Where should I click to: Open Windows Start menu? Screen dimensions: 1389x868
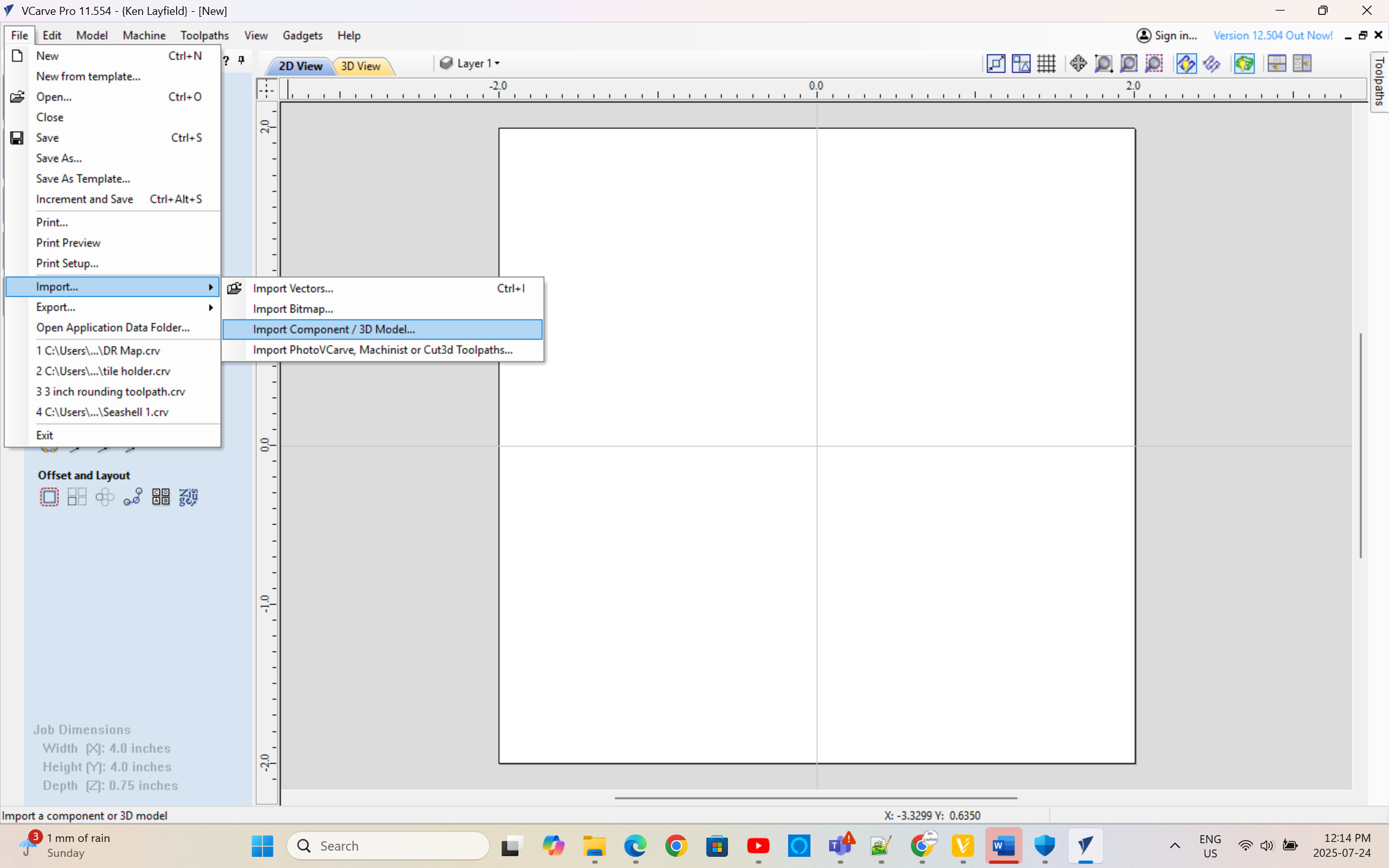coord(262,846)
